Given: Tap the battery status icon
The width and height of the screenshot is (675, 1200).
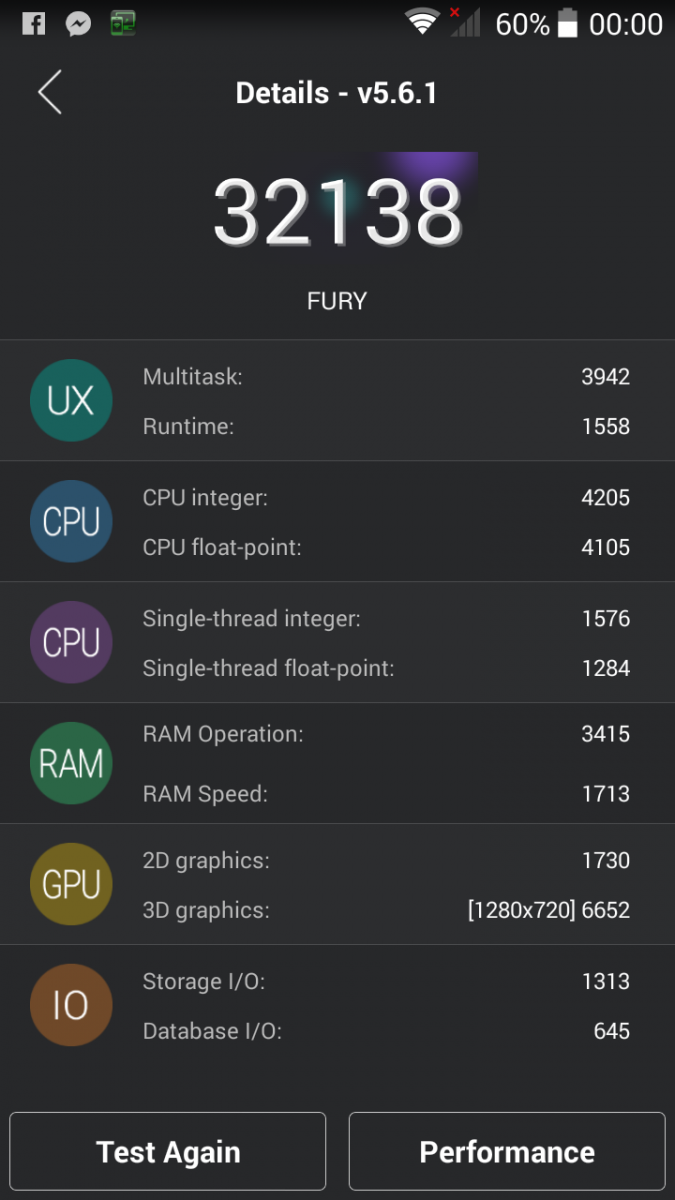Looking at the screenshot, I should point(568,23).
